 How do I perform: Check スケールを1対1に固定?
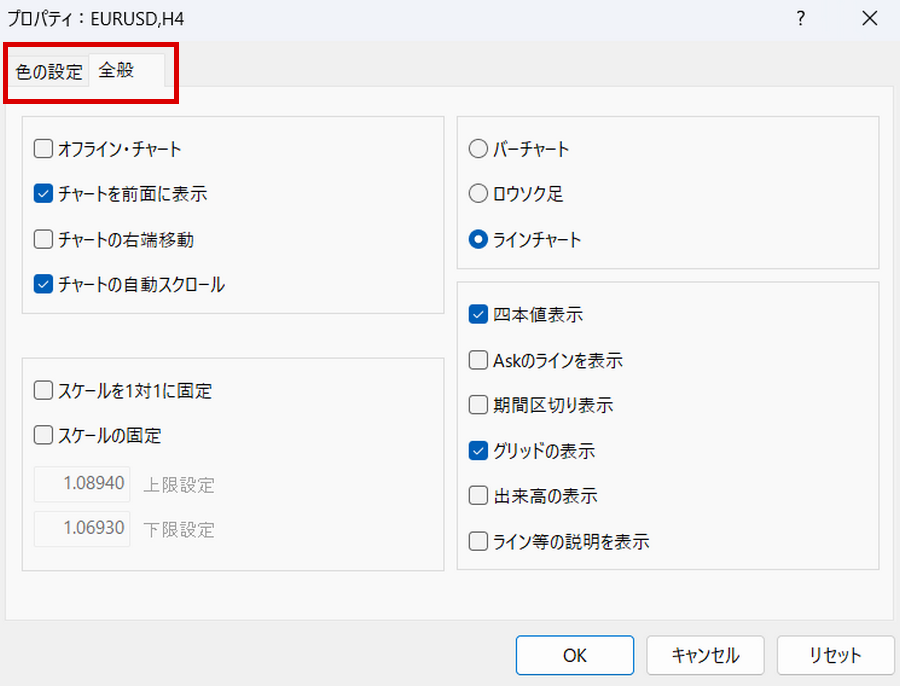[x=43, y=390]
